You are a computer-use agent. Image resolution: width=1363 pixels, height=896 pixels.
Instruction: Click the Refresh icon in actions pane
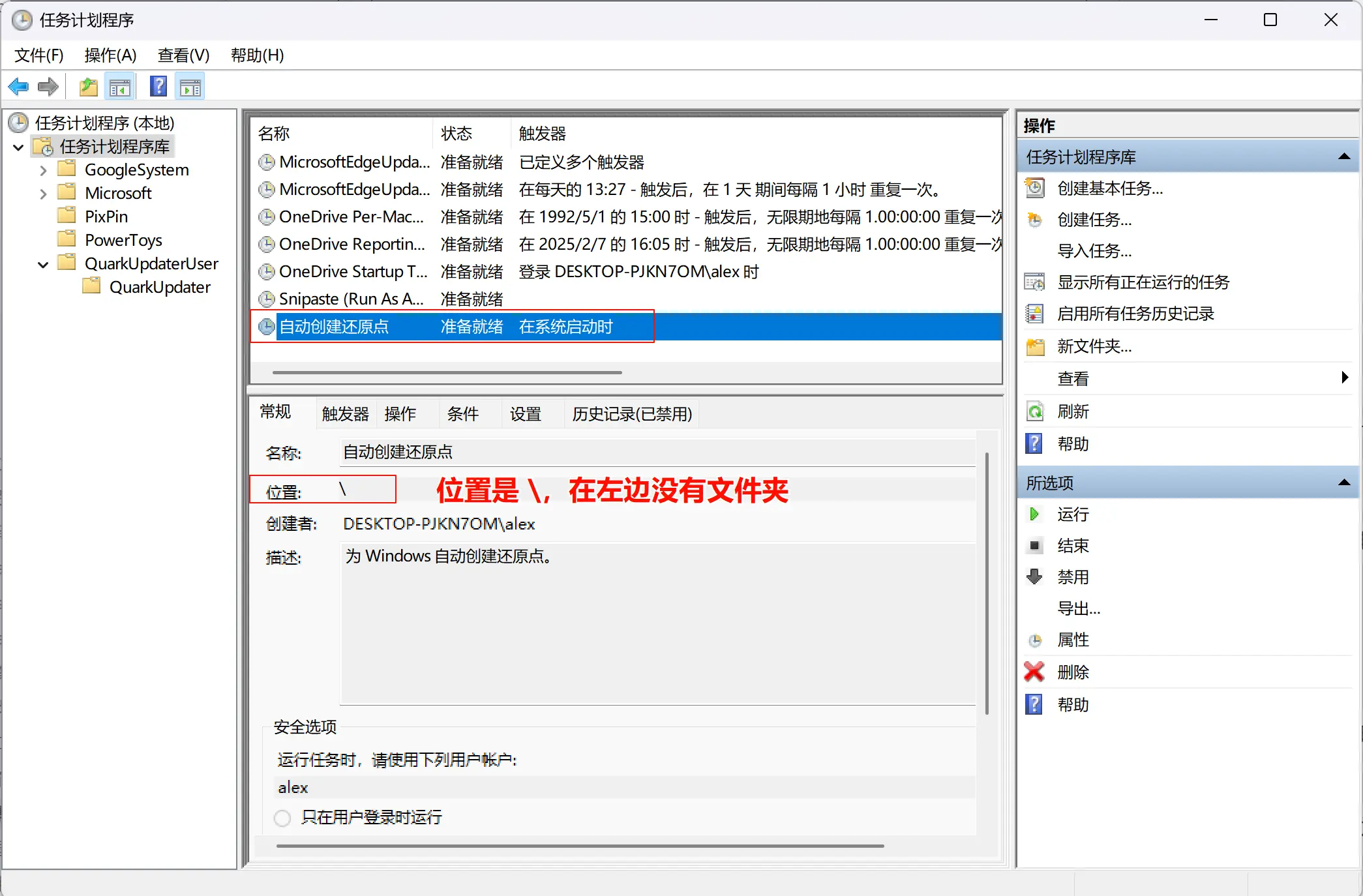pos(1034,411)
